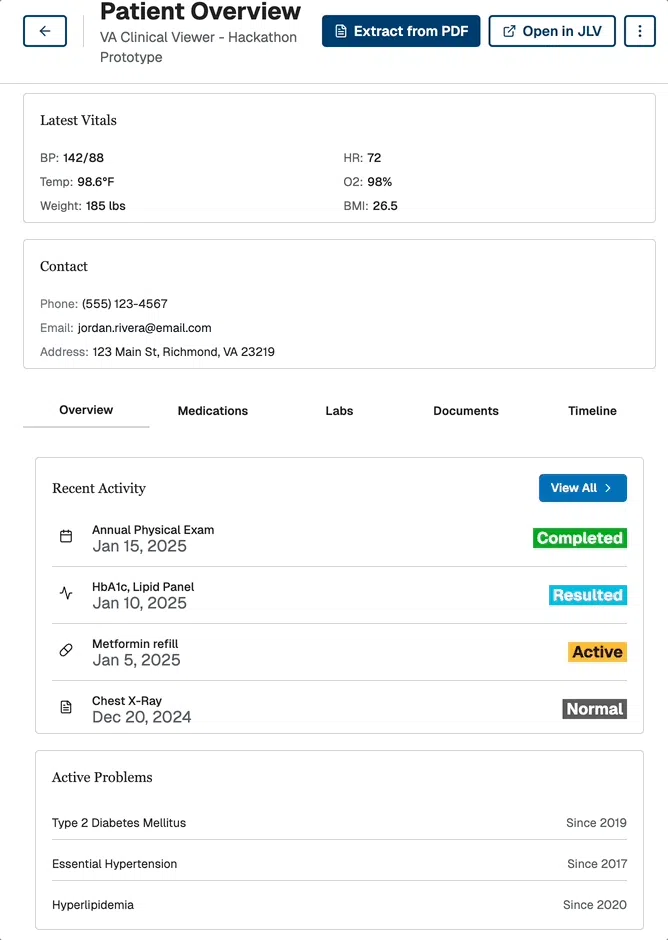Click the Active status badge
Image resolution: width=668 pixels, height=940 pixels.
(597, 652)
